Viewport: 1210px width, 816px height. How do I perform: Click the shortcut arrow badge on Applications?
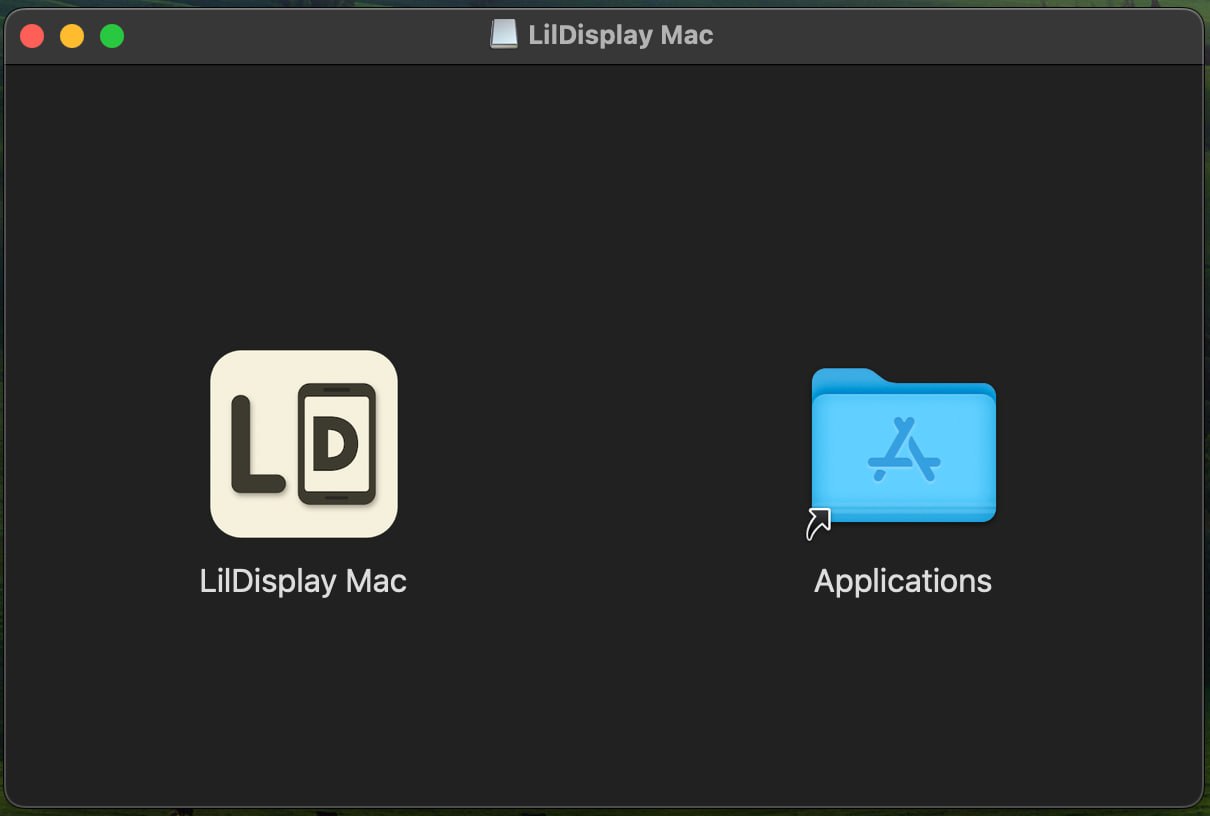pos(818,523)
